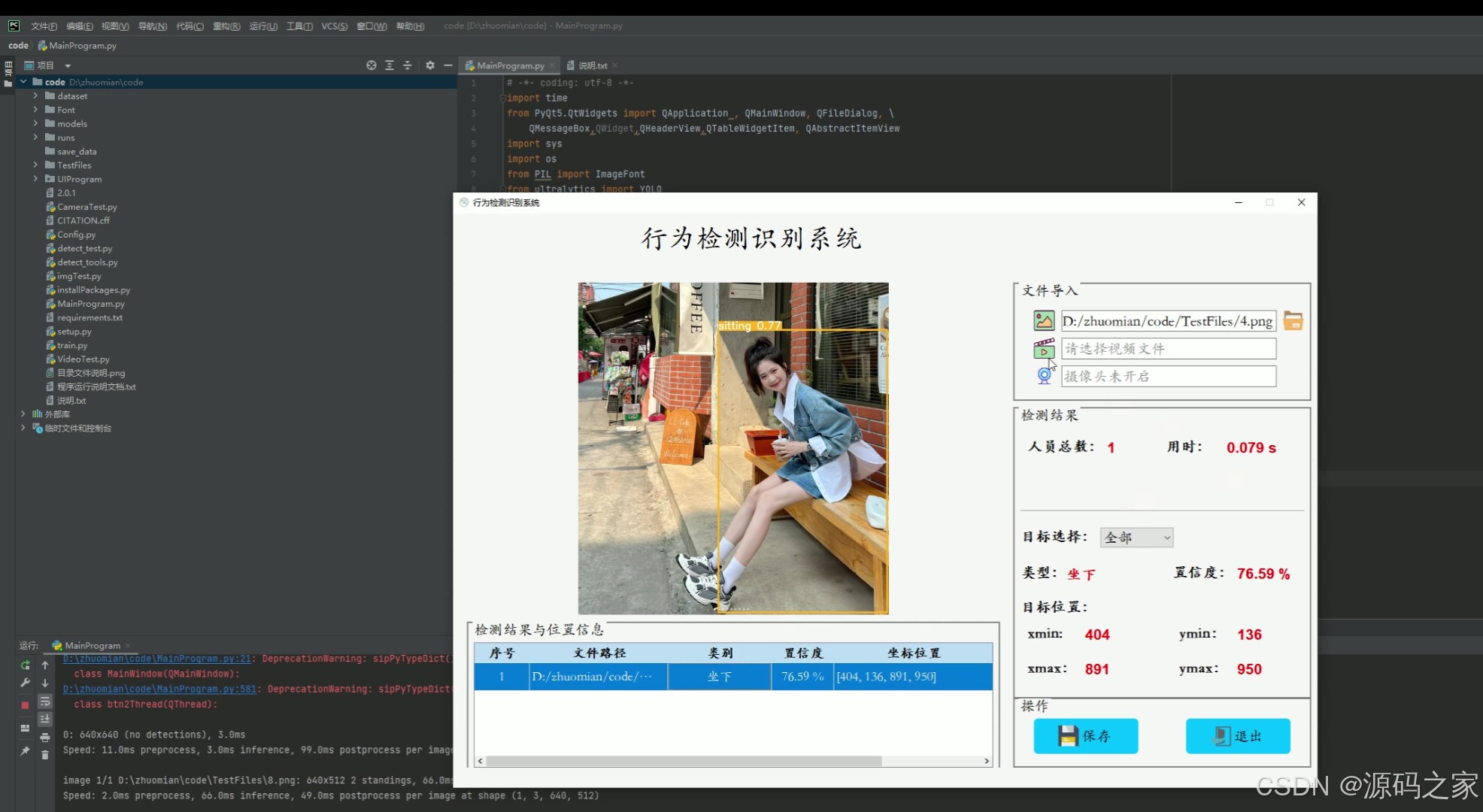Open the folder browse icon
Screen dimensions: 1483x812
tap(1293, 321)
